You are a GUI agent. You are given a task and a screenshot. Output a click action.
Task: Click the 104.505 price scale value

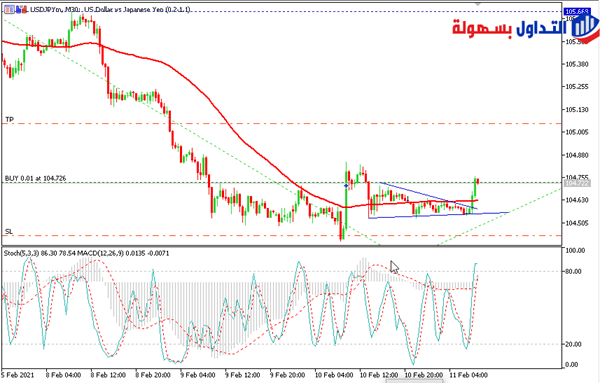coord(577,223)
